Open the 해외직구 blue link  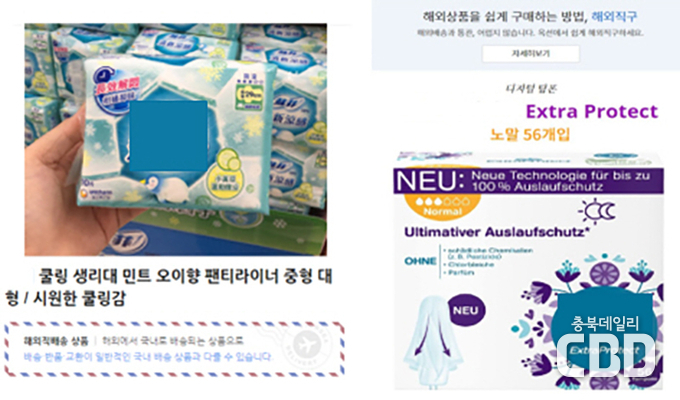coord(614,17)
